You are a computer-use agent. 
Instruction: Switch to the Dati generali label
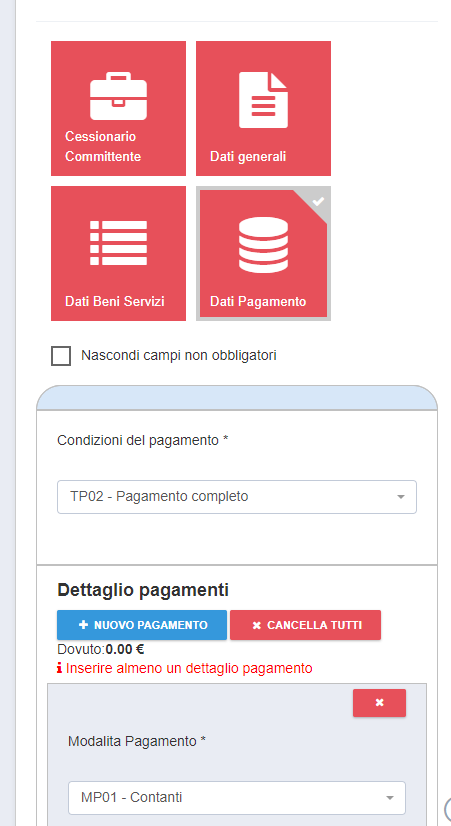[x=248, y=156]
